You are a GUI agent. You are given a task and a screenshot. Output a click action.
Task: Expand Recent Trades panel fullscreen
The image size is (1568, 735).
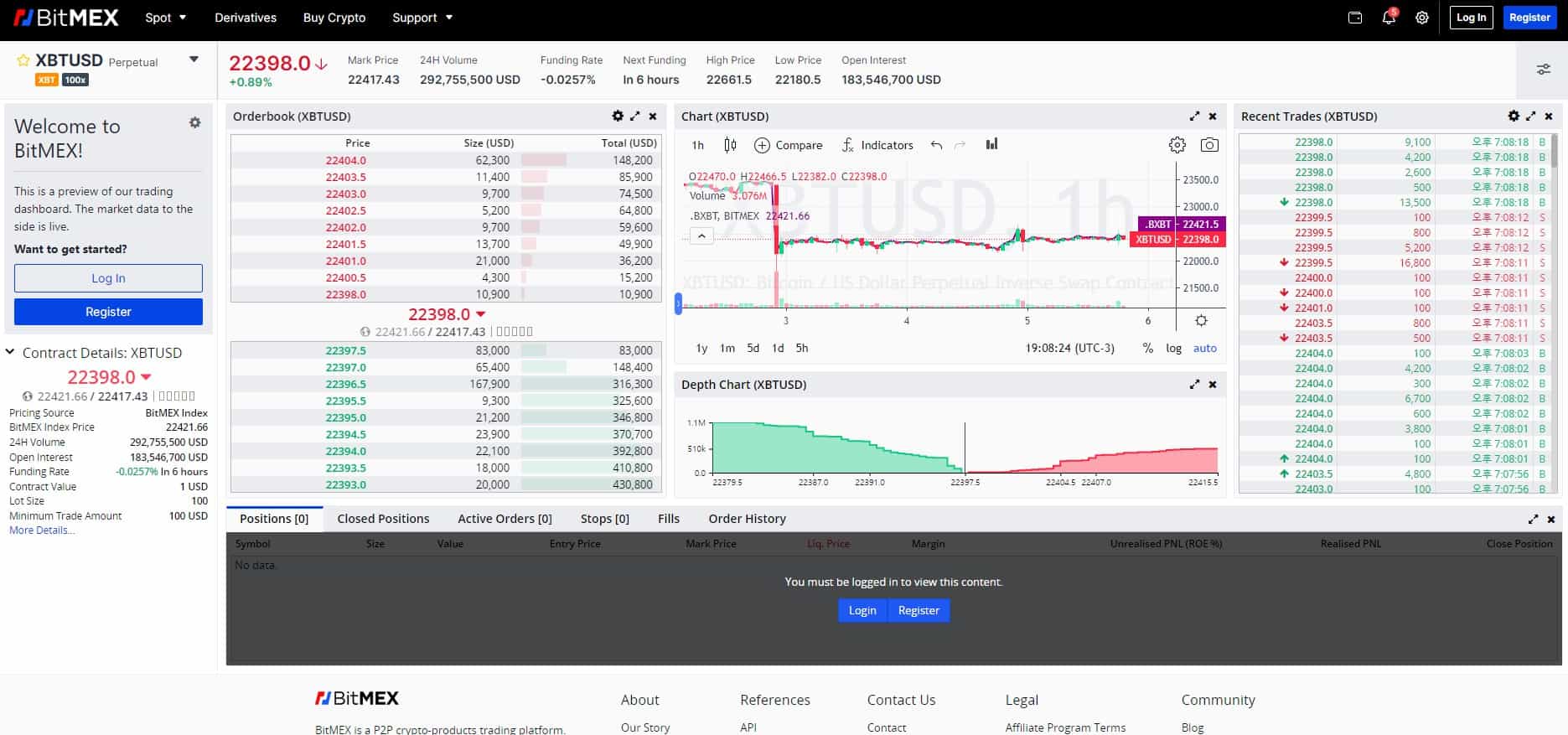point(1531,116)
